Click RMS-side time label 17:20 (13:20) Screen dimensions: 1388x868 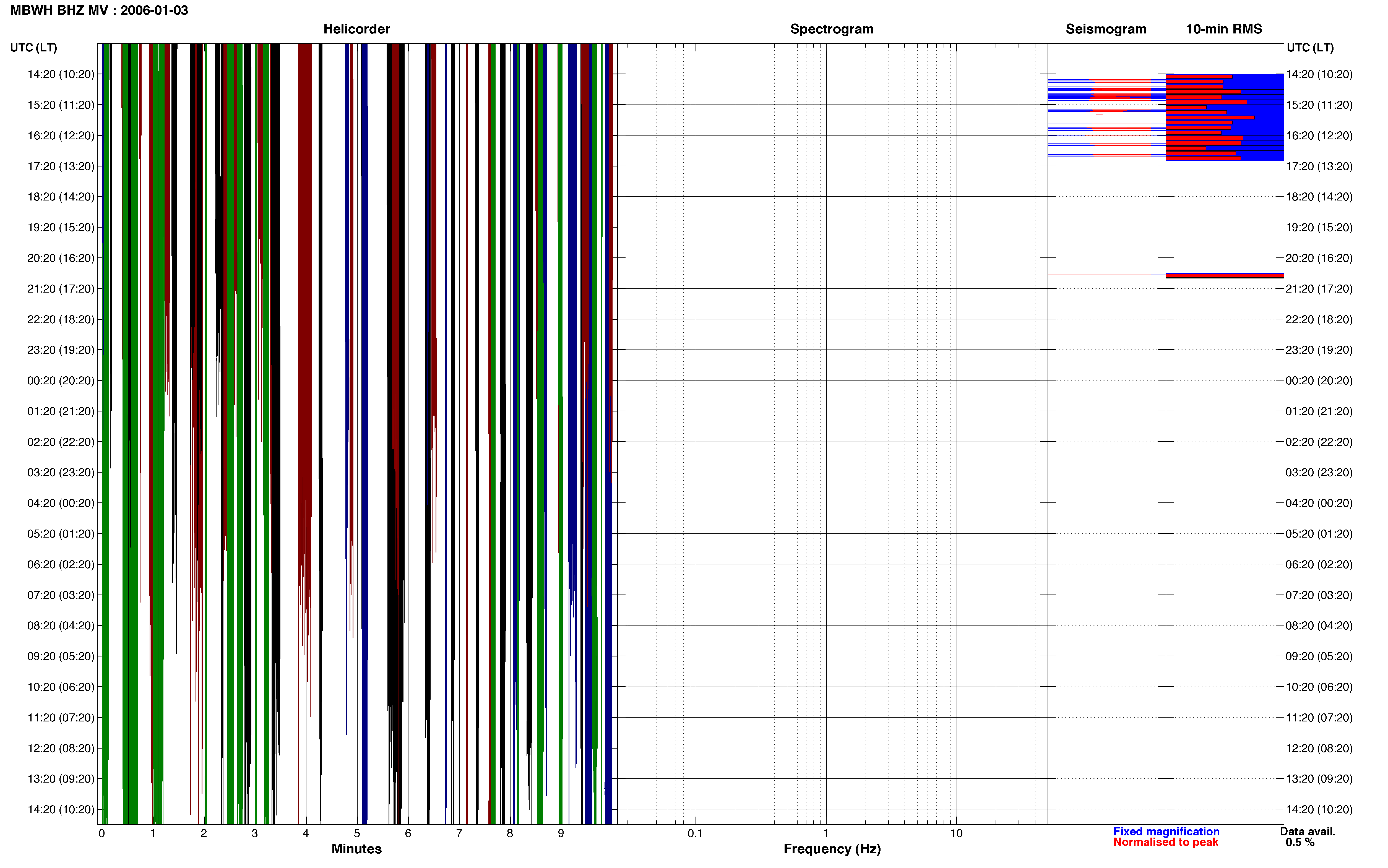click(1319, 166)
